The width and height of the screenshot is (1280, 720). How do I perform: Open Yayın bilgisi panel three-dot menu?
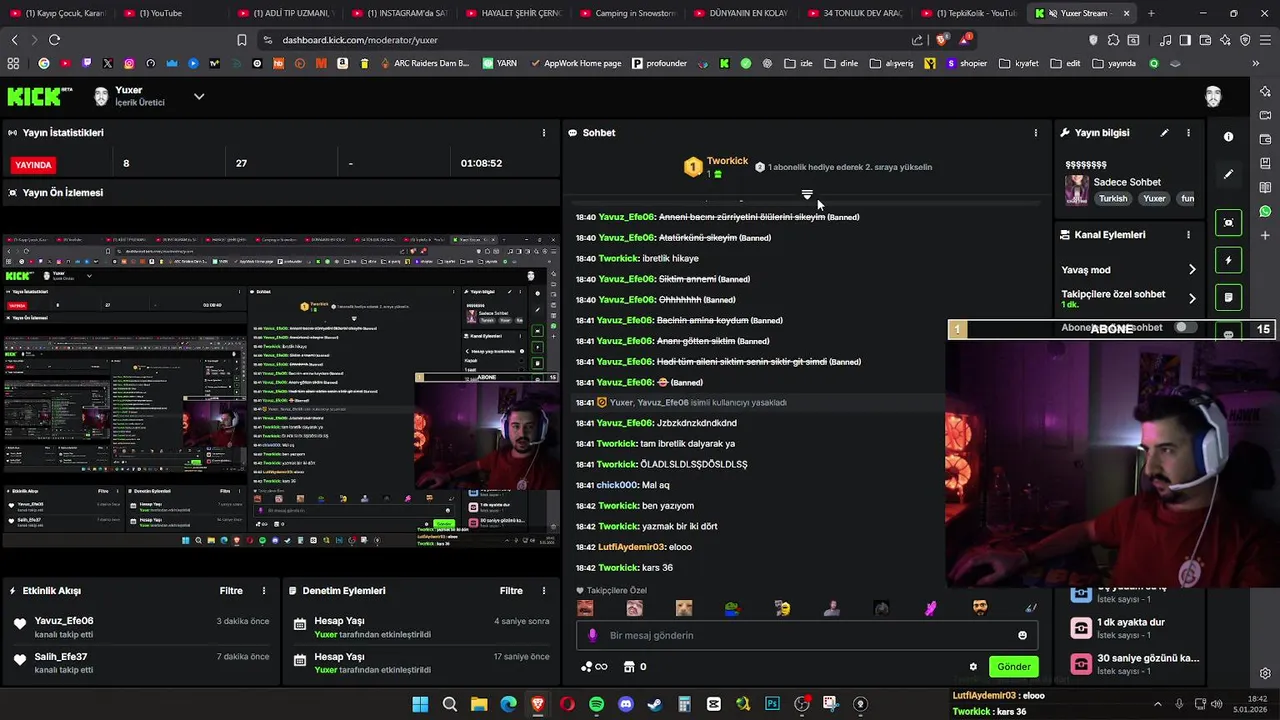tap(1188, 132)
